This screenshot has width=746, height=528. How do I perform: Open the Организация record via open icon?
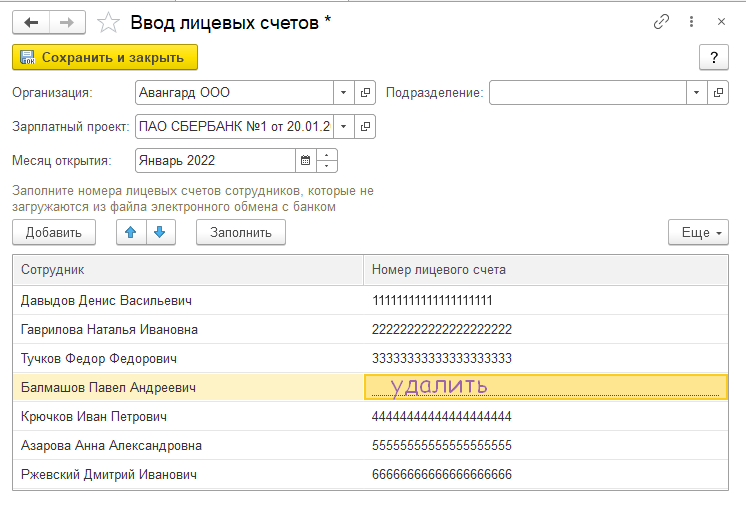[x=365, y=93]
